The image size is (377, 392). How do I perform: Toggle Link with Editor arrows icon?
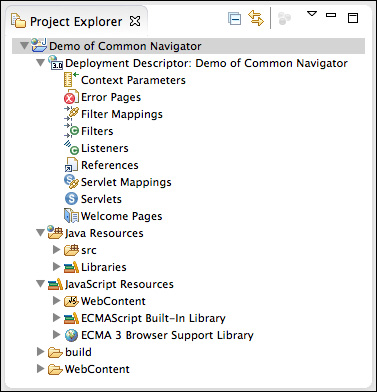click(256, 18)
